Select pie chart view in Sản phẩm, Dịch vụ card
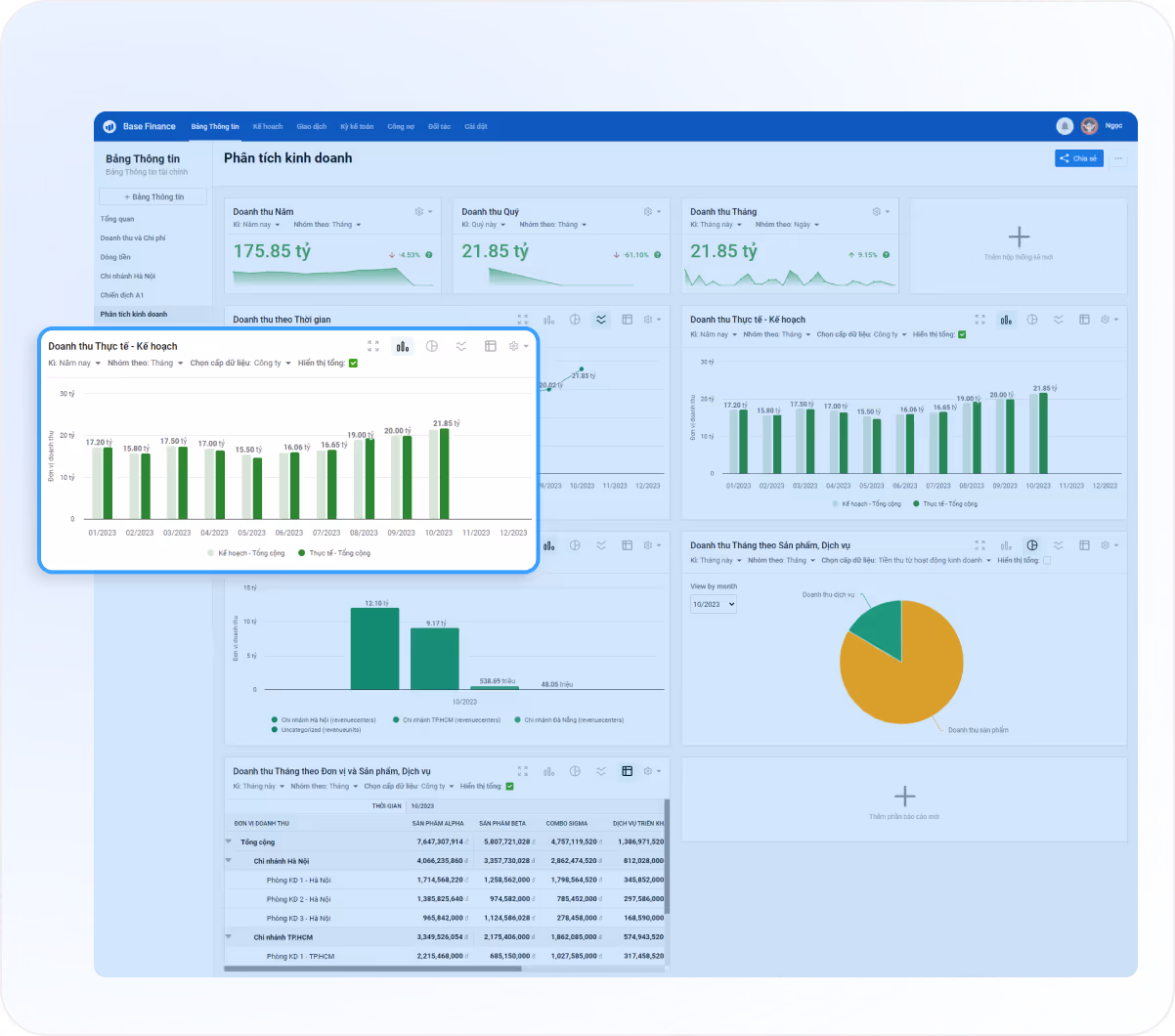 1032,545
